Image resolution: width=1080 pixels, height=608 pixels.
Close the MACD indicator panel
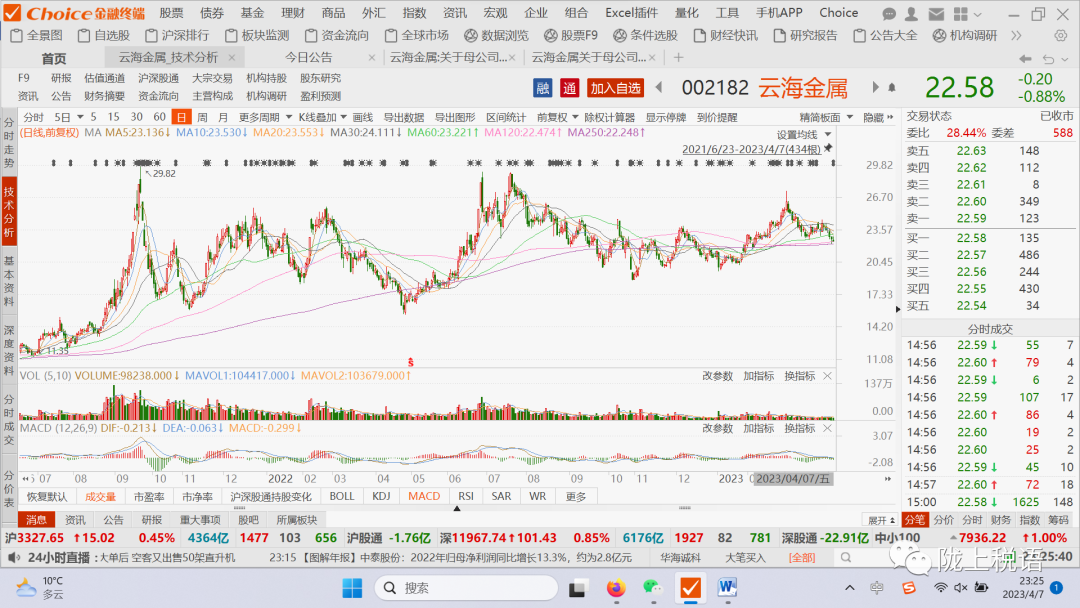coord(827,428)
